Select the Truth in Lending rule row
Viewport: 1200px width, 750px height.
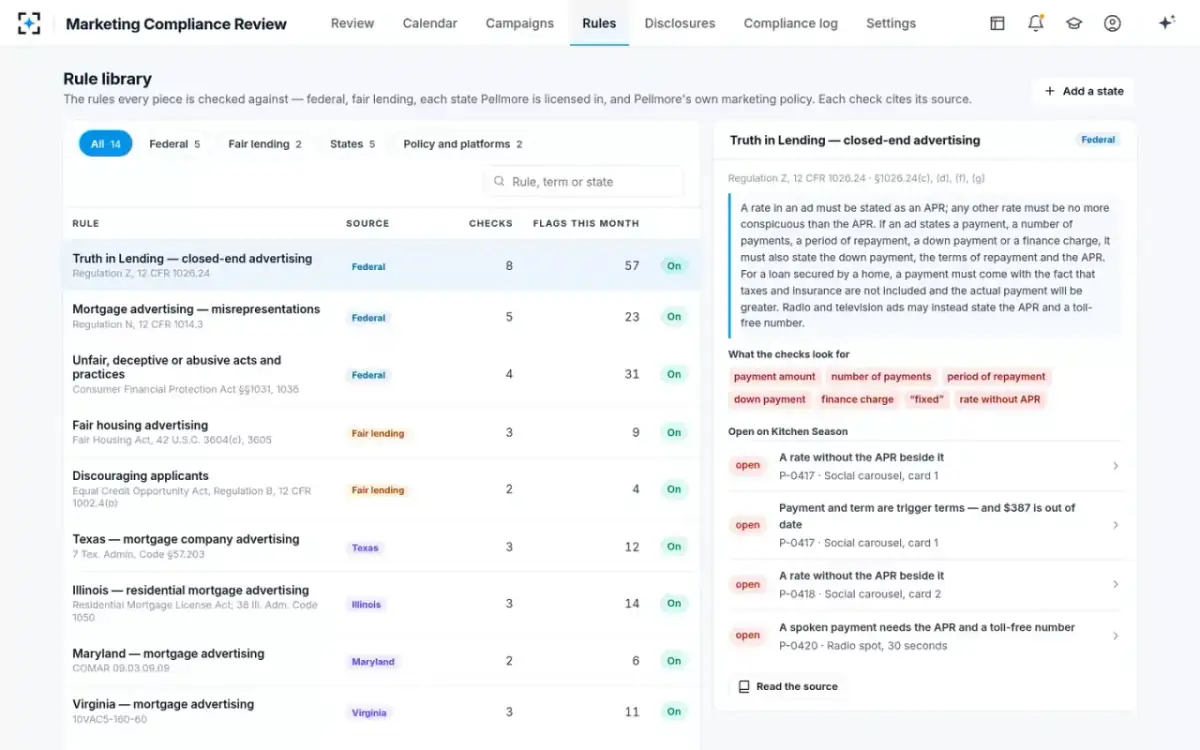381,265
